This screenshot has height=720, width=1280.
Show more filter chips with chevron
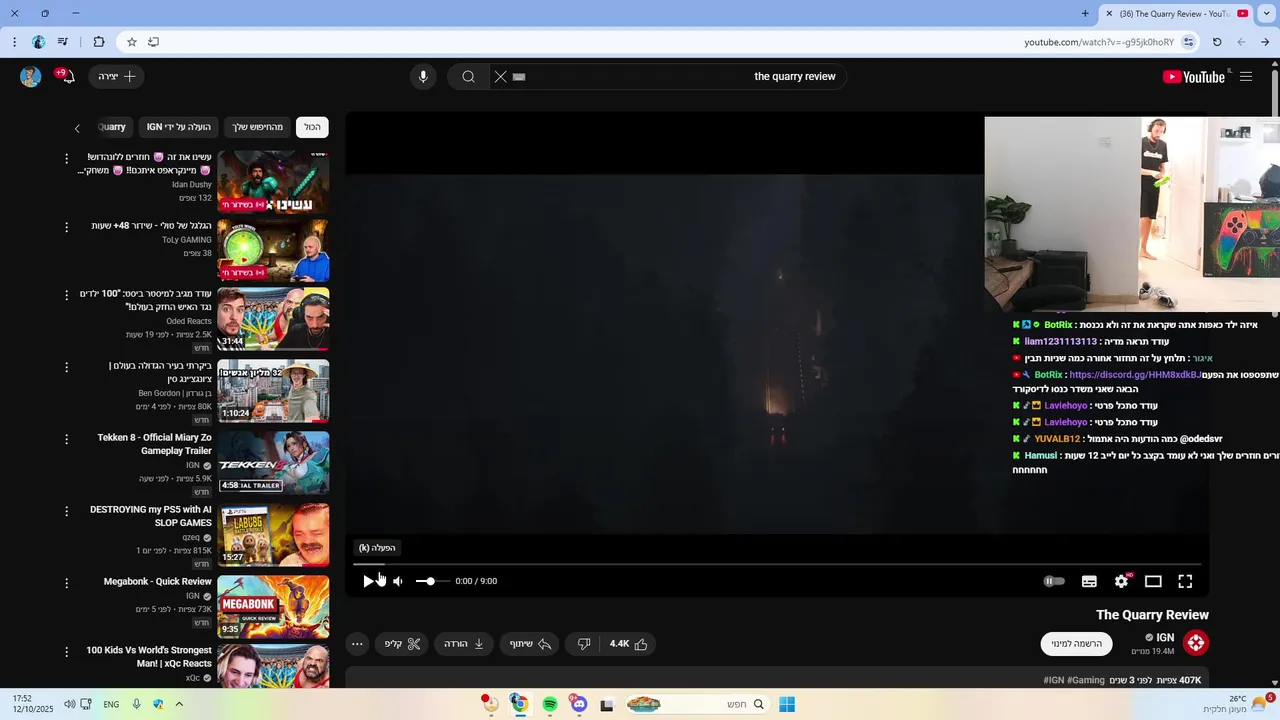pos(77,128)
